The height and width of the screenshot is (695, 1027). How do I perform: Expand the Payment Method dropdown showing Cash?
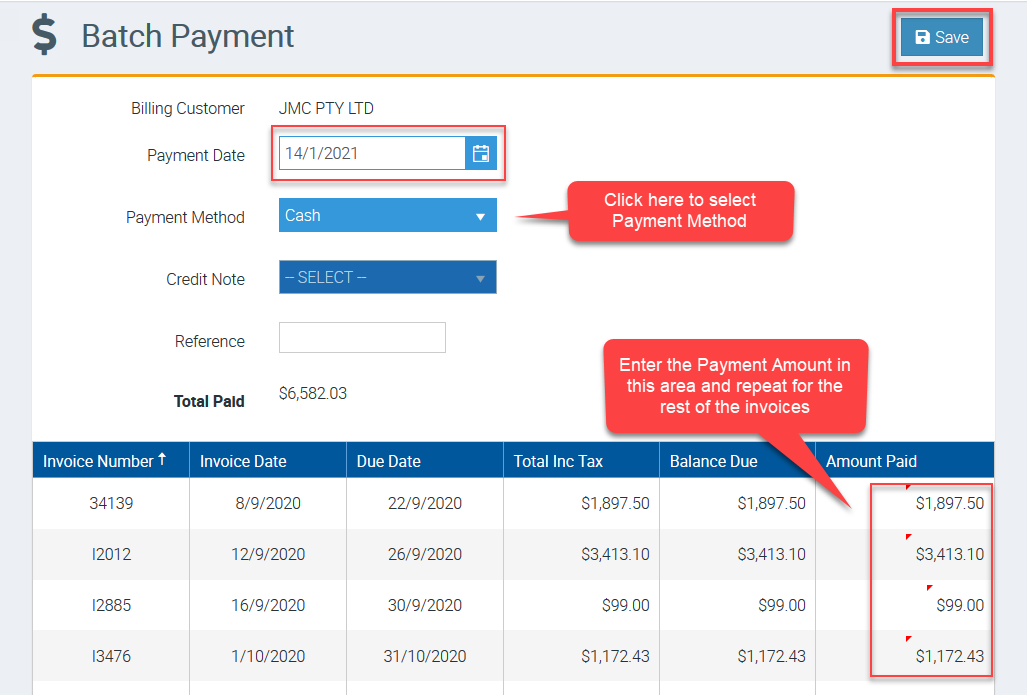pyautogui.click(x=387, y=215)
